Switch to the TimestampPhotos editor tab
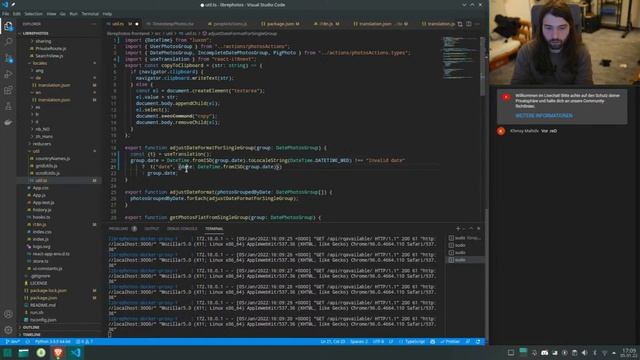Viewport: 640px width, 360px height. point(172,24)
